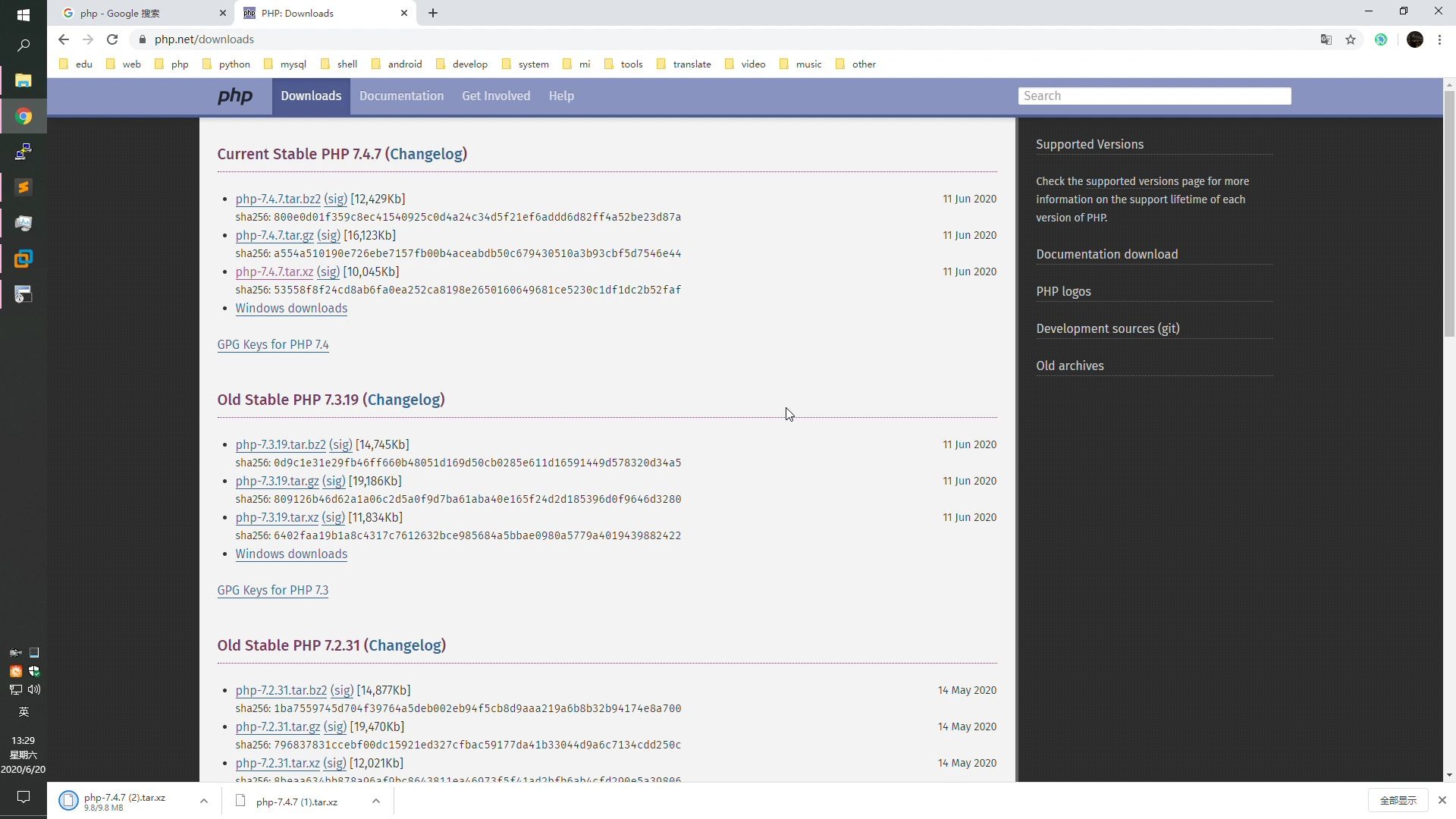Click the Search input field
The height and width of the screenshot is (819, 1456).
point(1155,95)
